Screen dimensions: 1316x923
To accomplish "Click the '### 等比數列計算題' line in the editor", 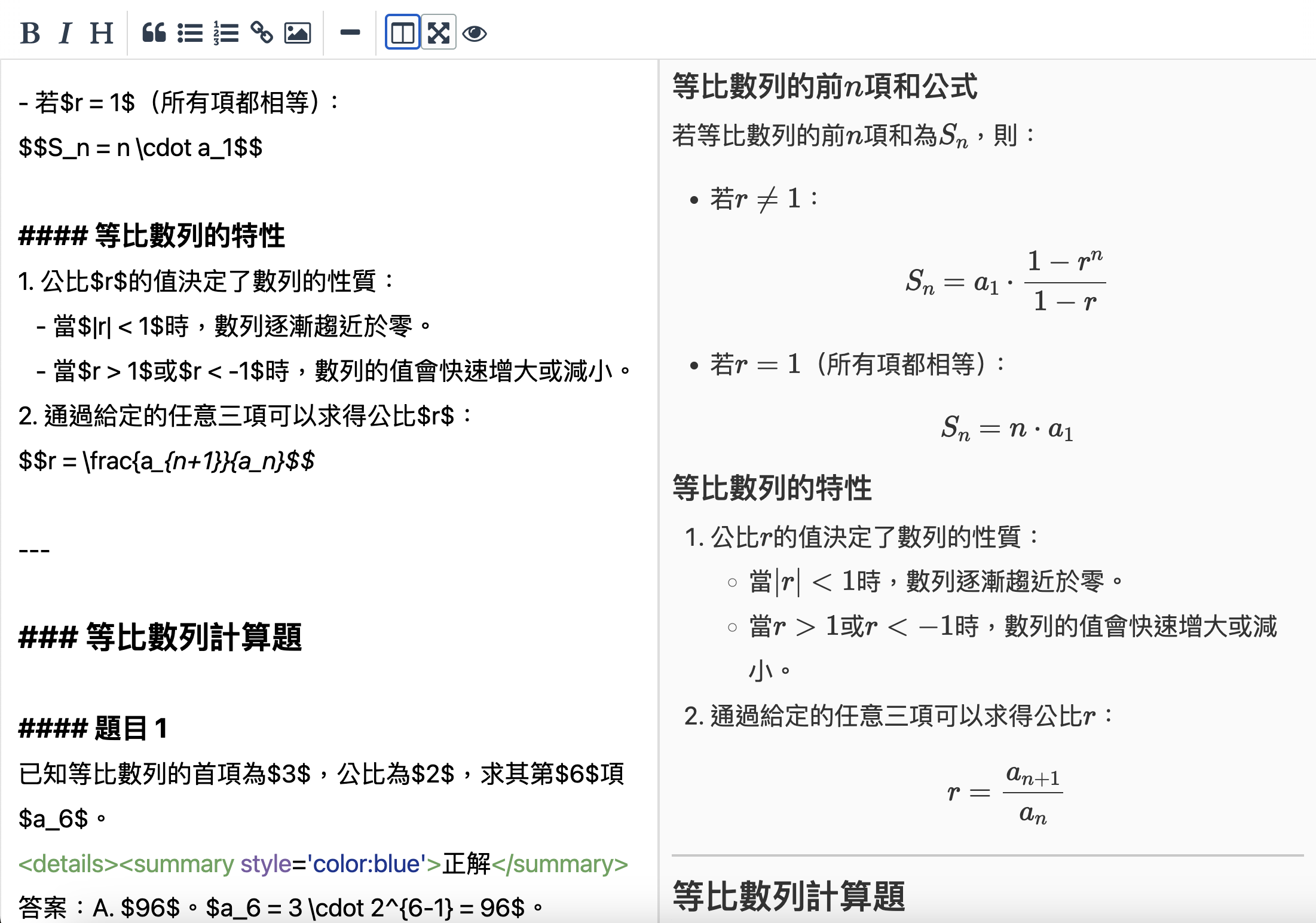I will click(x=160, y=637).
